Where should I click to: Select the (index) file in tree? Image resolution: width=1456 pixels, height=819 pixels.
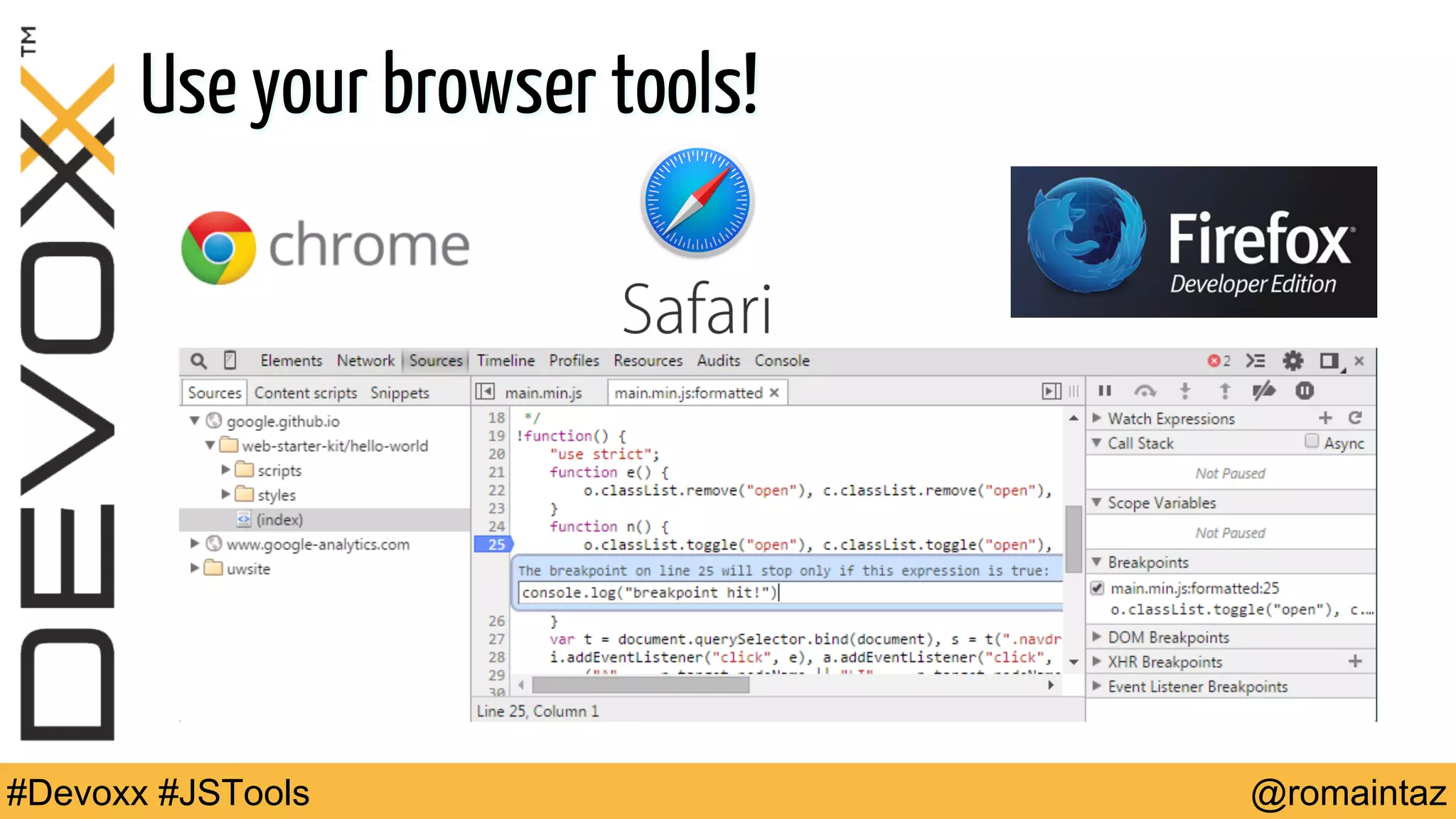point(324,520)
